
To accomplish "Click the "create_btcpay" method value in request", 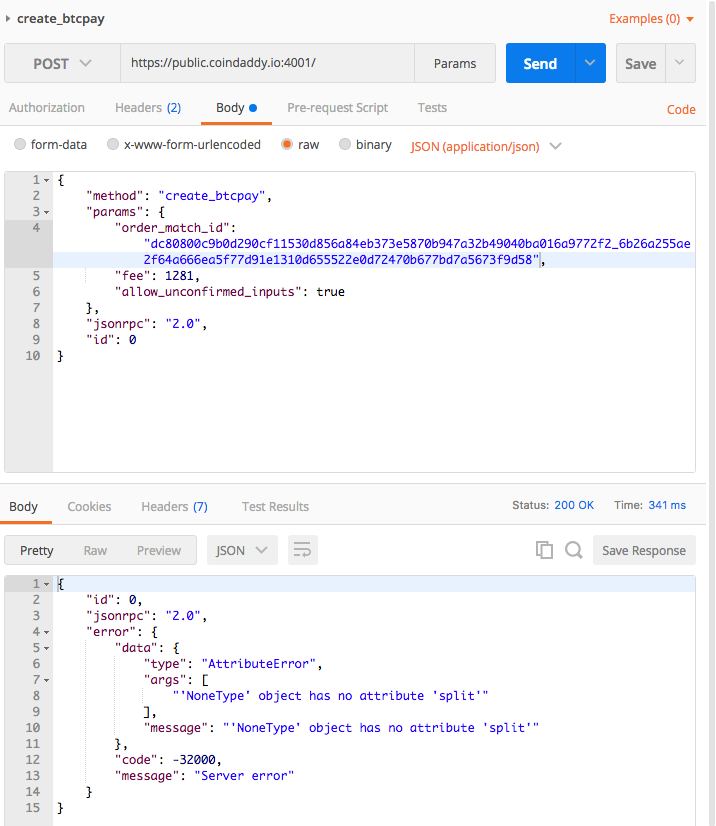I will click(212, 196).
